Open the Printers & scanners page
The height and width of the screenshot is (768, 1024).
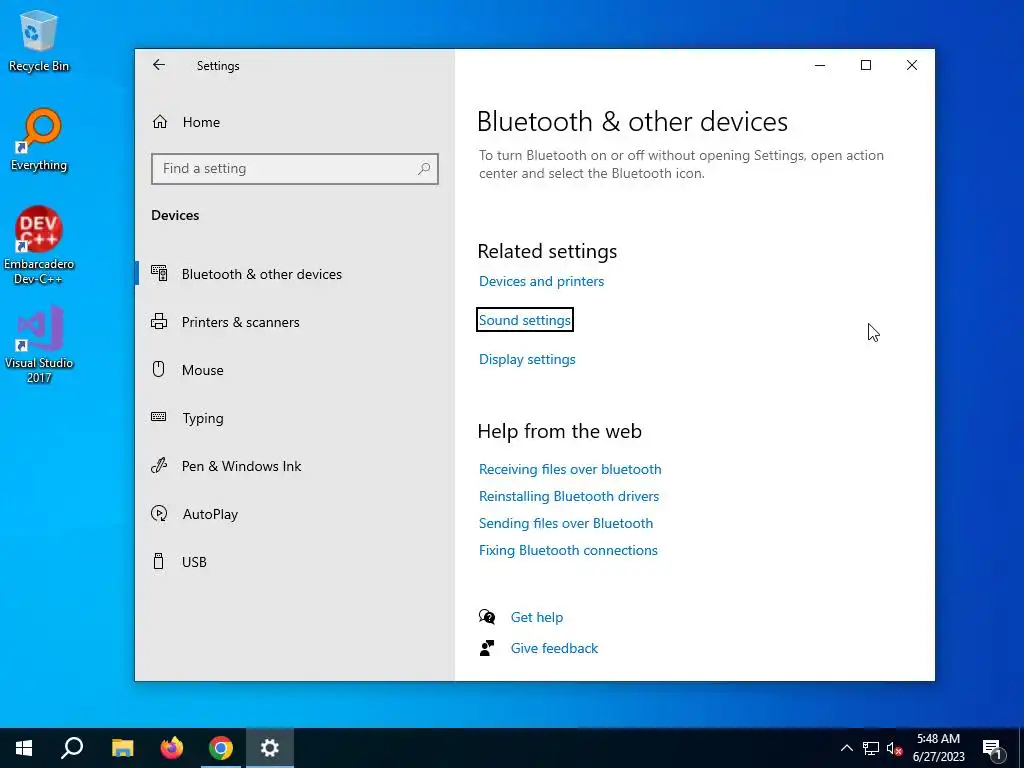pyautogui.click(x=295, y=322)
